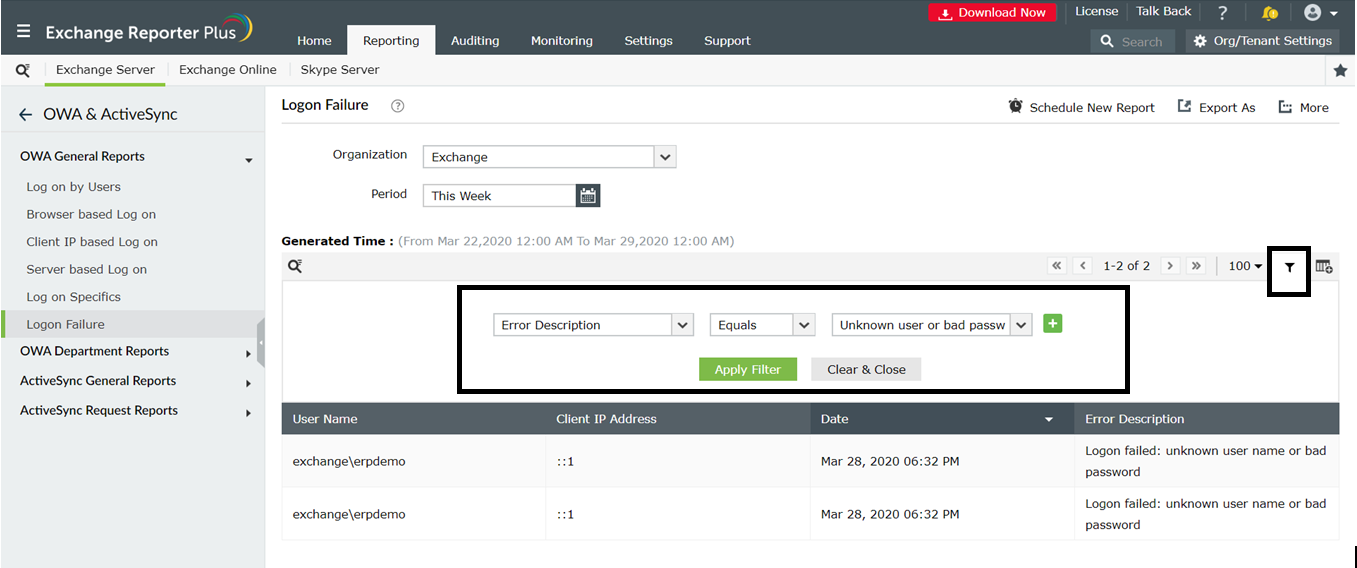Add another filter condition with plus
Viewport: 1357px width, 568px height.
pyautogui.click(x=1052, y=323)
